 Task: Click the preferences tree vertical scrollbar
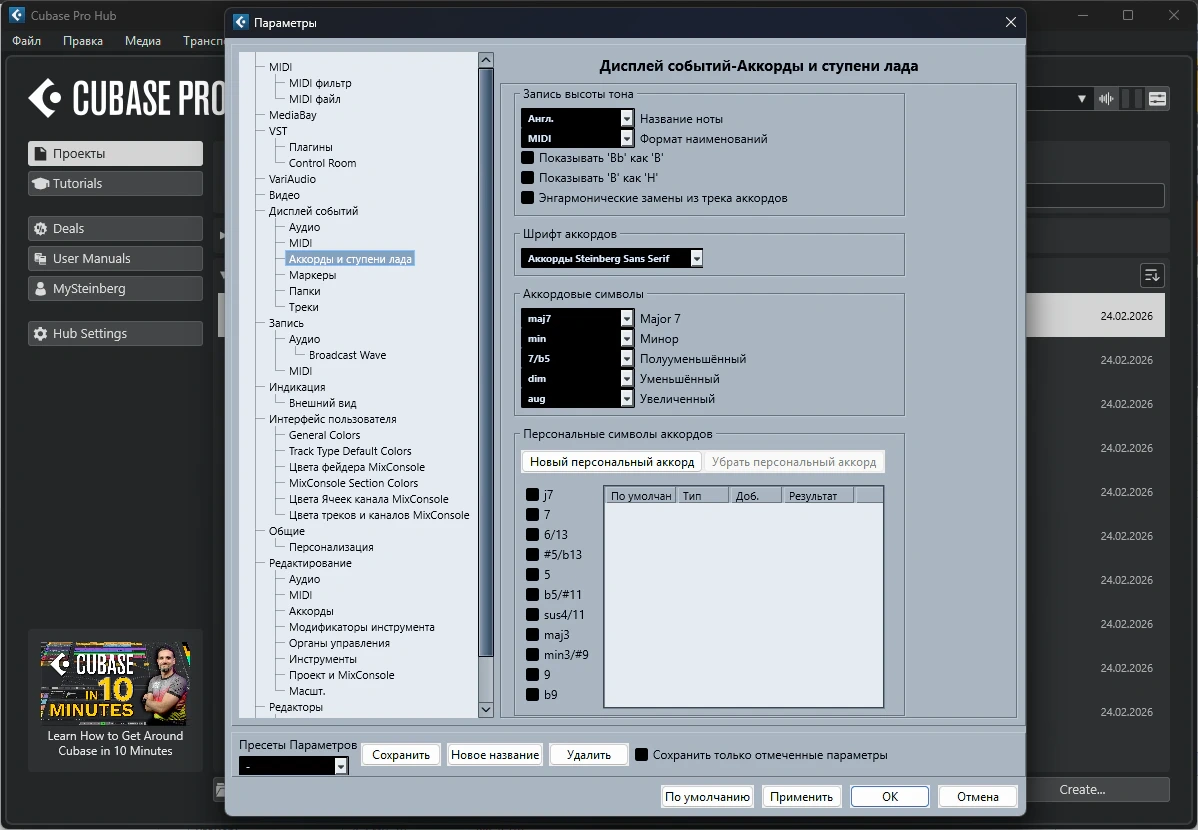(486, 360)
